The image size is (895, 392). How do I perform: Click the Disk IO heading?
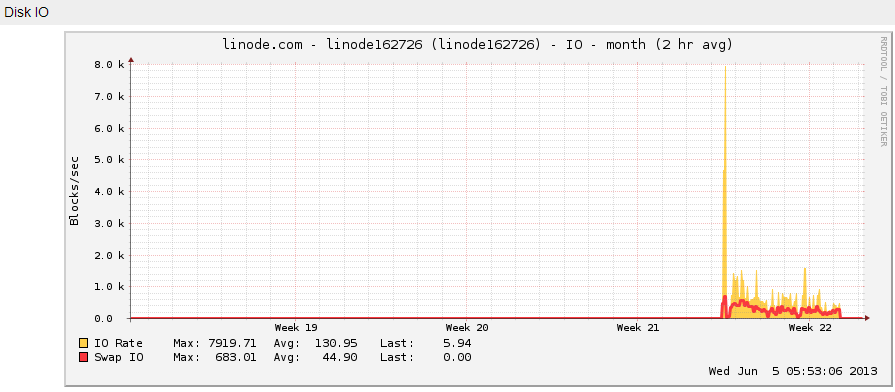[x=26, y=12]
